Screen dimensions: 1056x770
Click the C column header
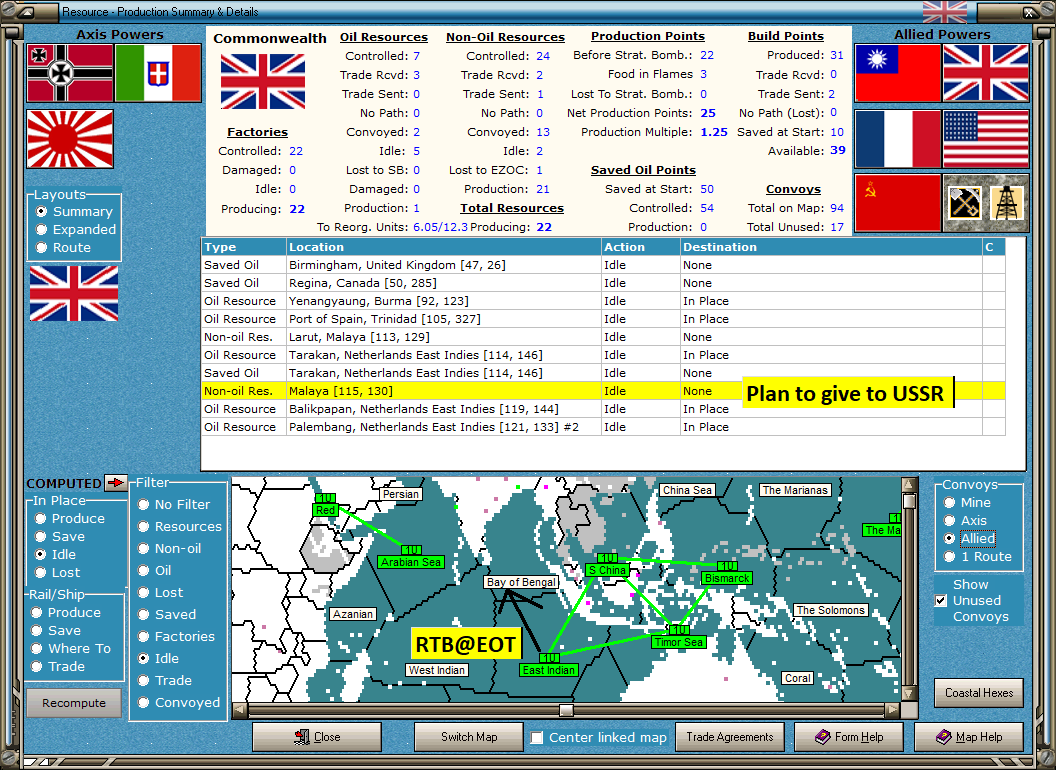pyautogui.click(x=993, y=247)
